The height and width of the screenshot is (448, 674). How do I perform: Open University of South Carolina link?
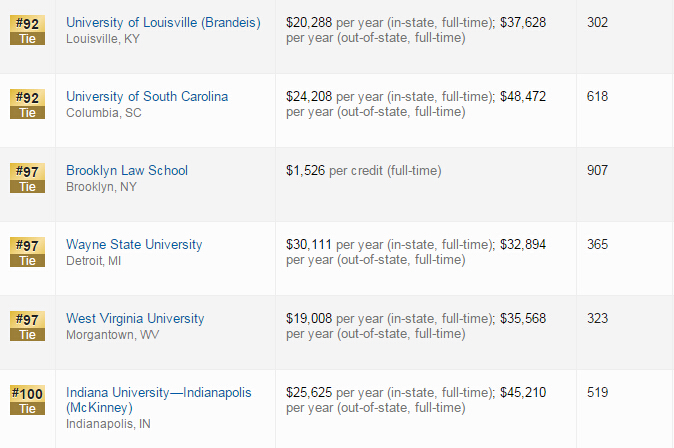click(147, 96)
